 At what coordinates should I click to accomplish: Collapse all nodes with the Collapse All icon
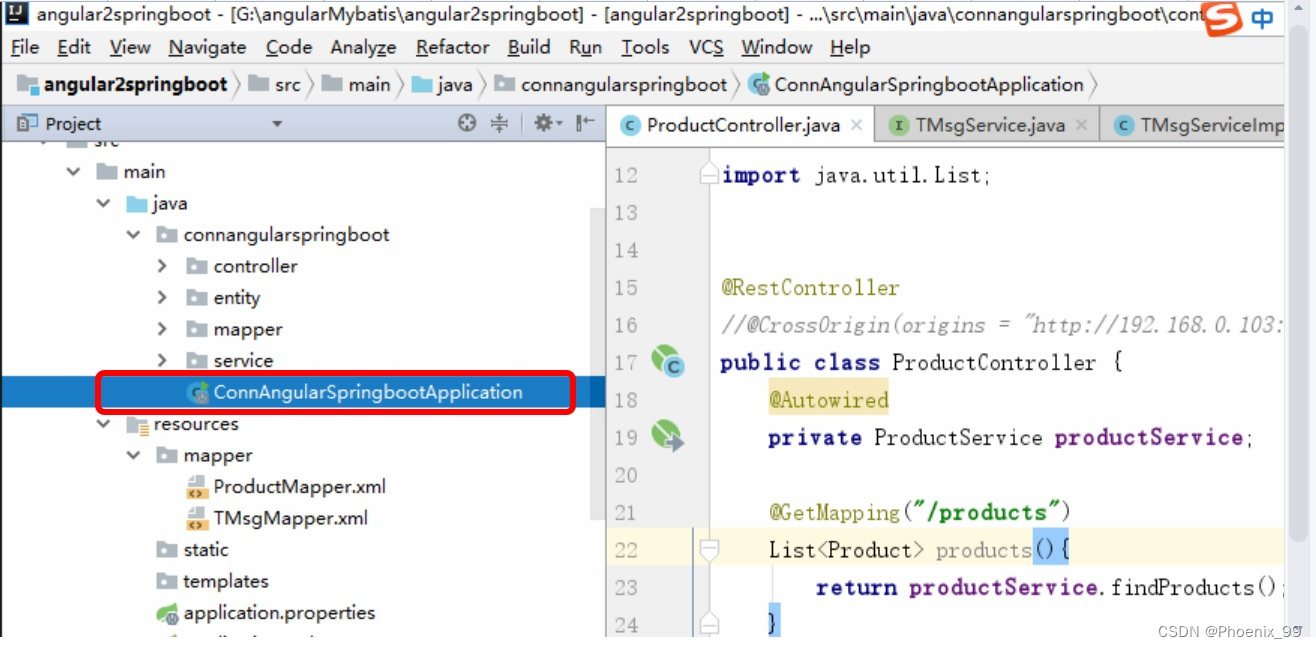(499, 123)
